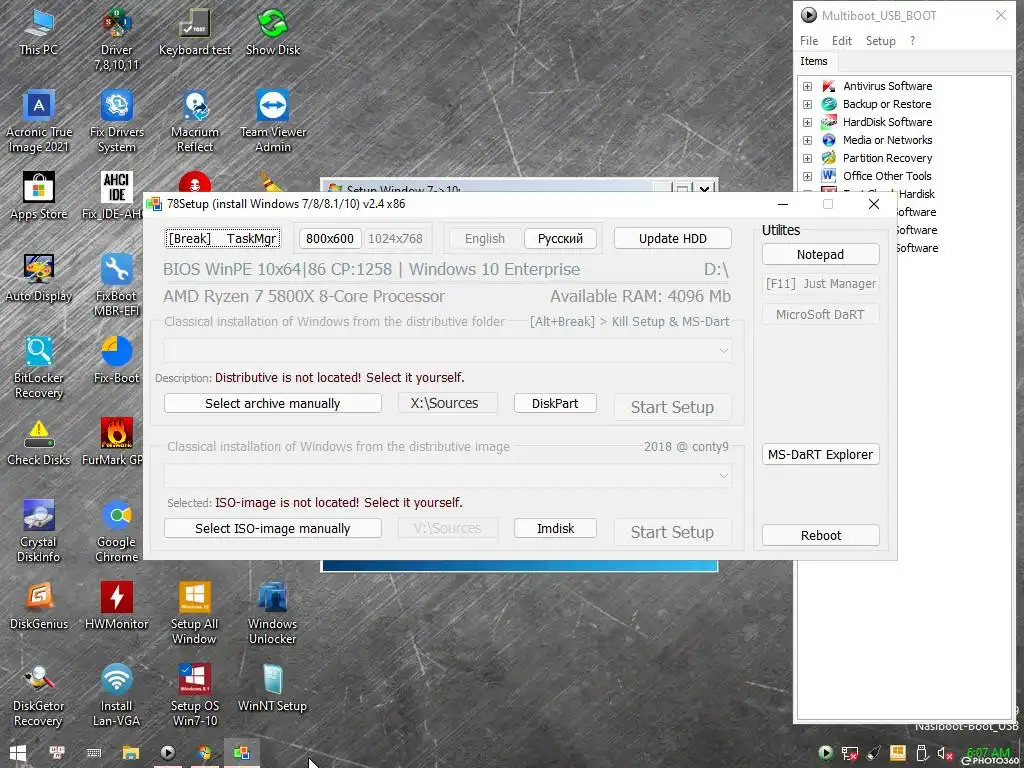The image size is (1024, 768).
Task: Click on-screen keyboard taskbar icon
Action: (94, 753)
